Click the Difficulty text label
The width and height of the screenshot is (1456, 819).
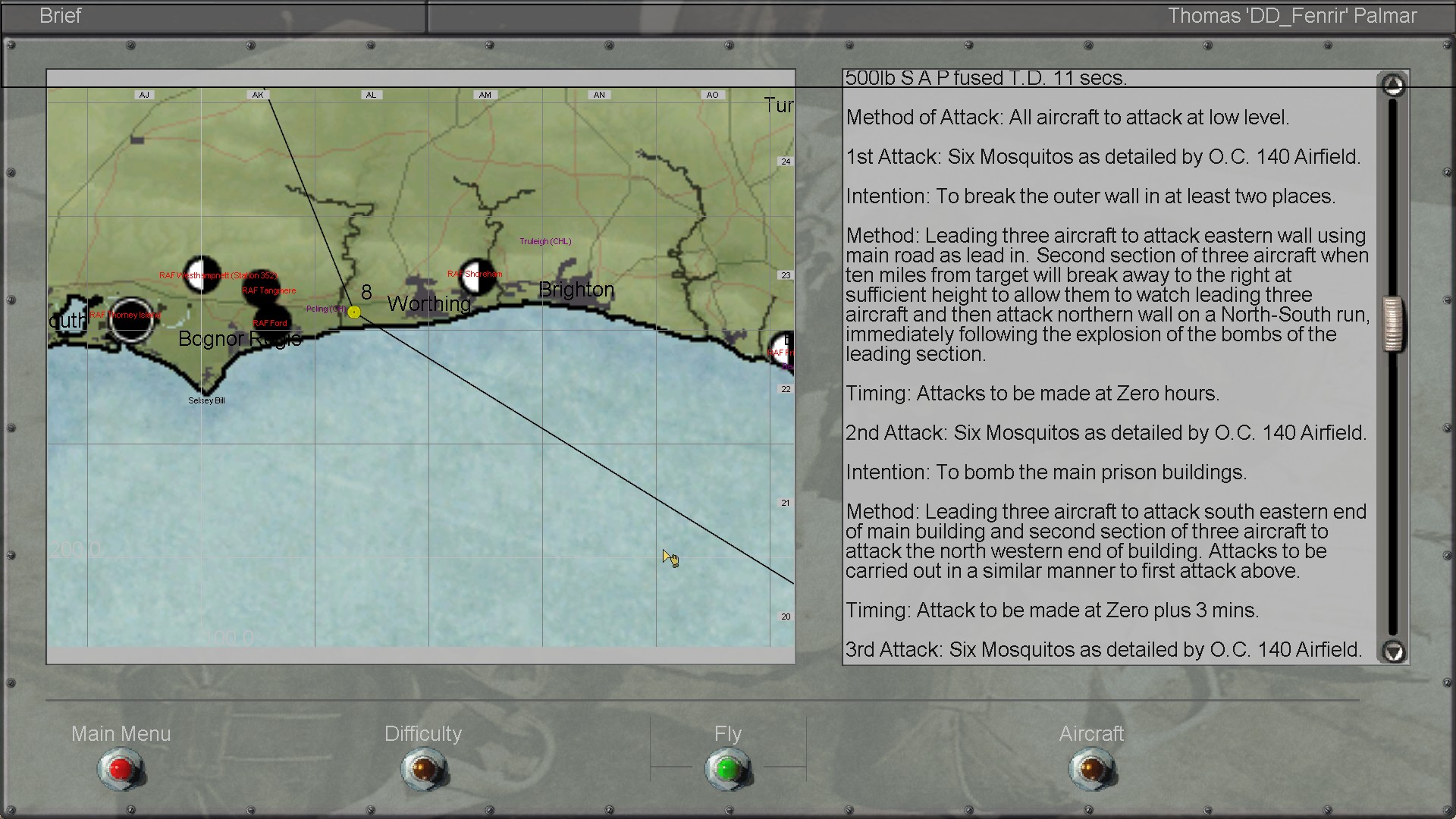(x=422, y=733)
